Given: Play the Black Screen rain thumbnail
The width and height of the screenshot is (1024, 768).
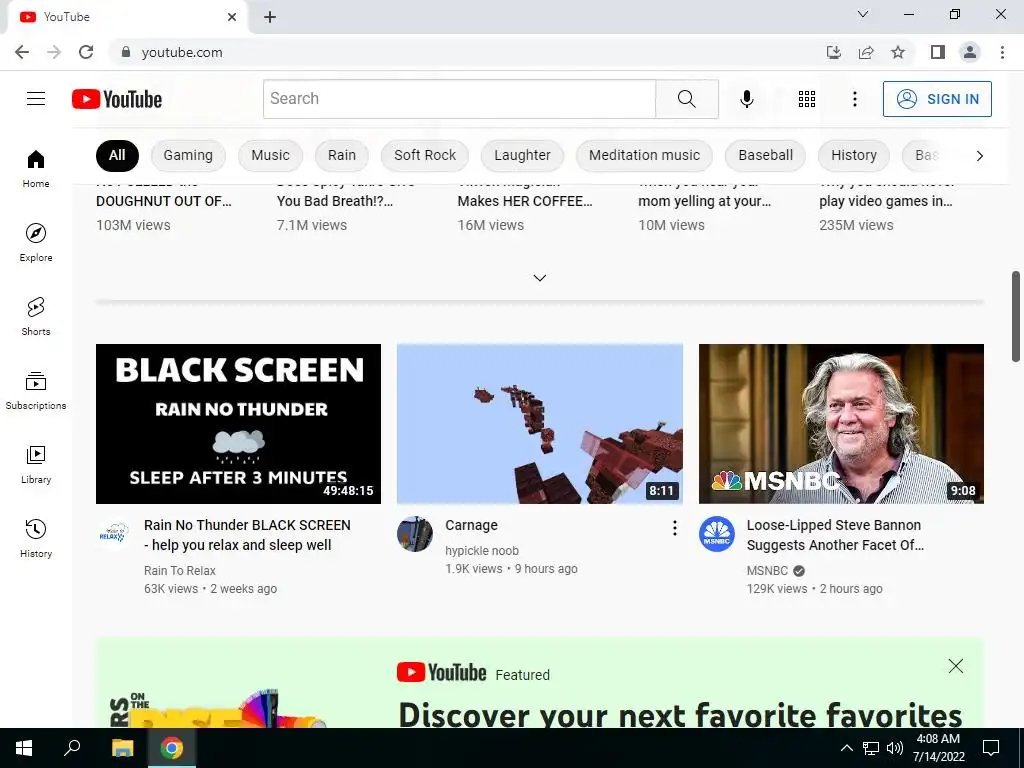Looking at the screenshot, I should (x=238, y=424).
